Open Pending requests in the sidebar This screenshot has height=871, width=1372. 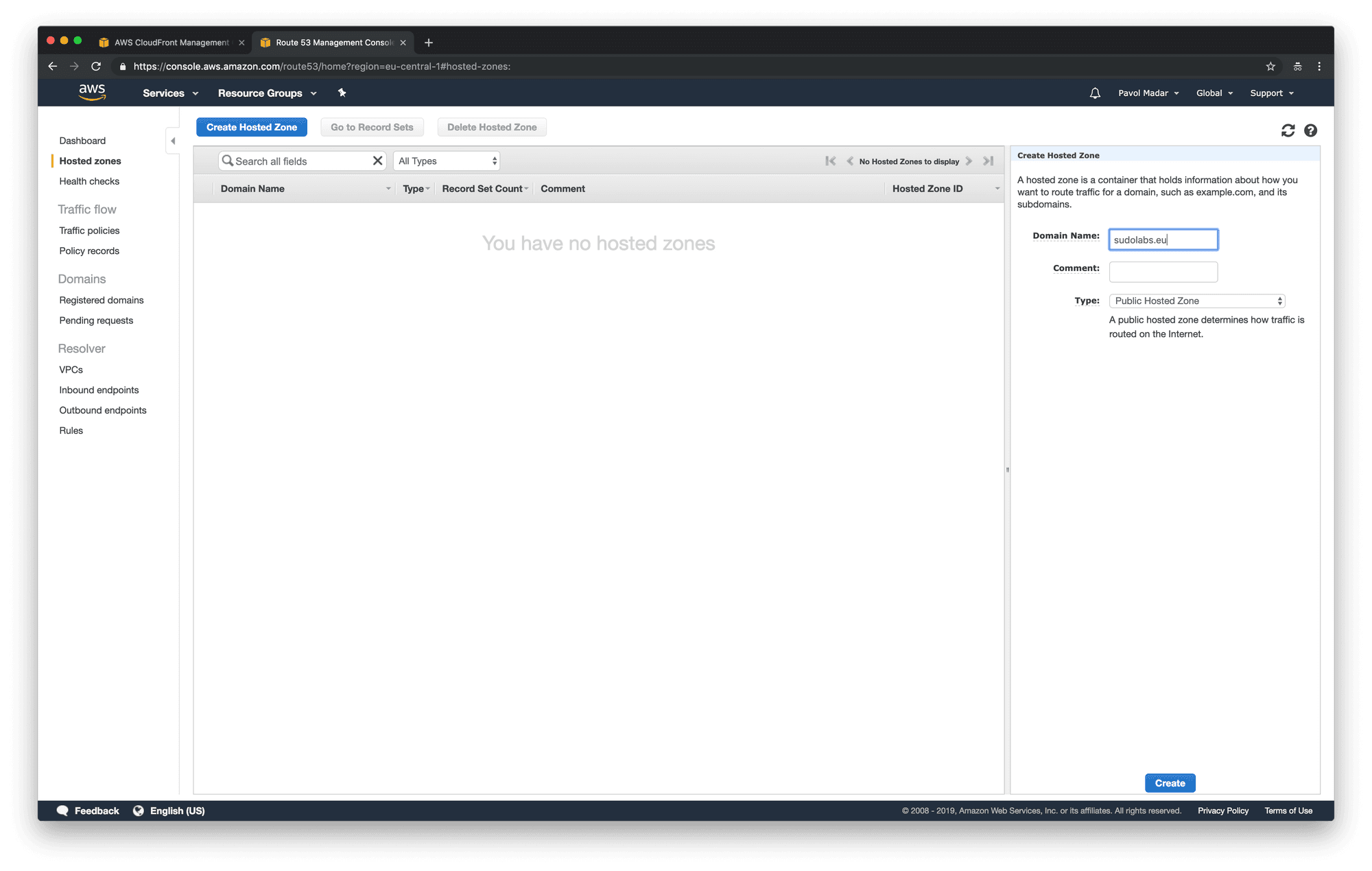[96, 321]
